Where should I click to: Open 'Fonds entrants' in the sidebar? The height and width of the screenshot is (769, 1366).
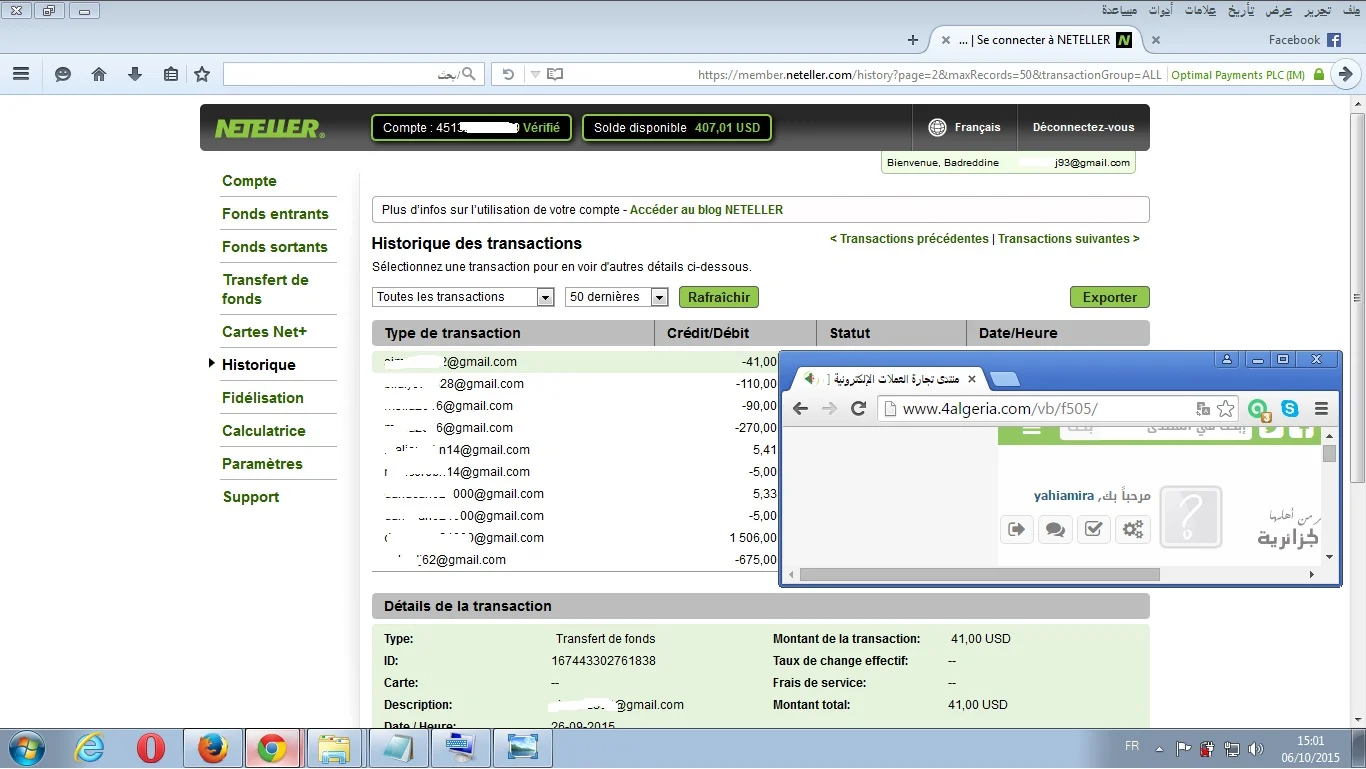point(275,214)
